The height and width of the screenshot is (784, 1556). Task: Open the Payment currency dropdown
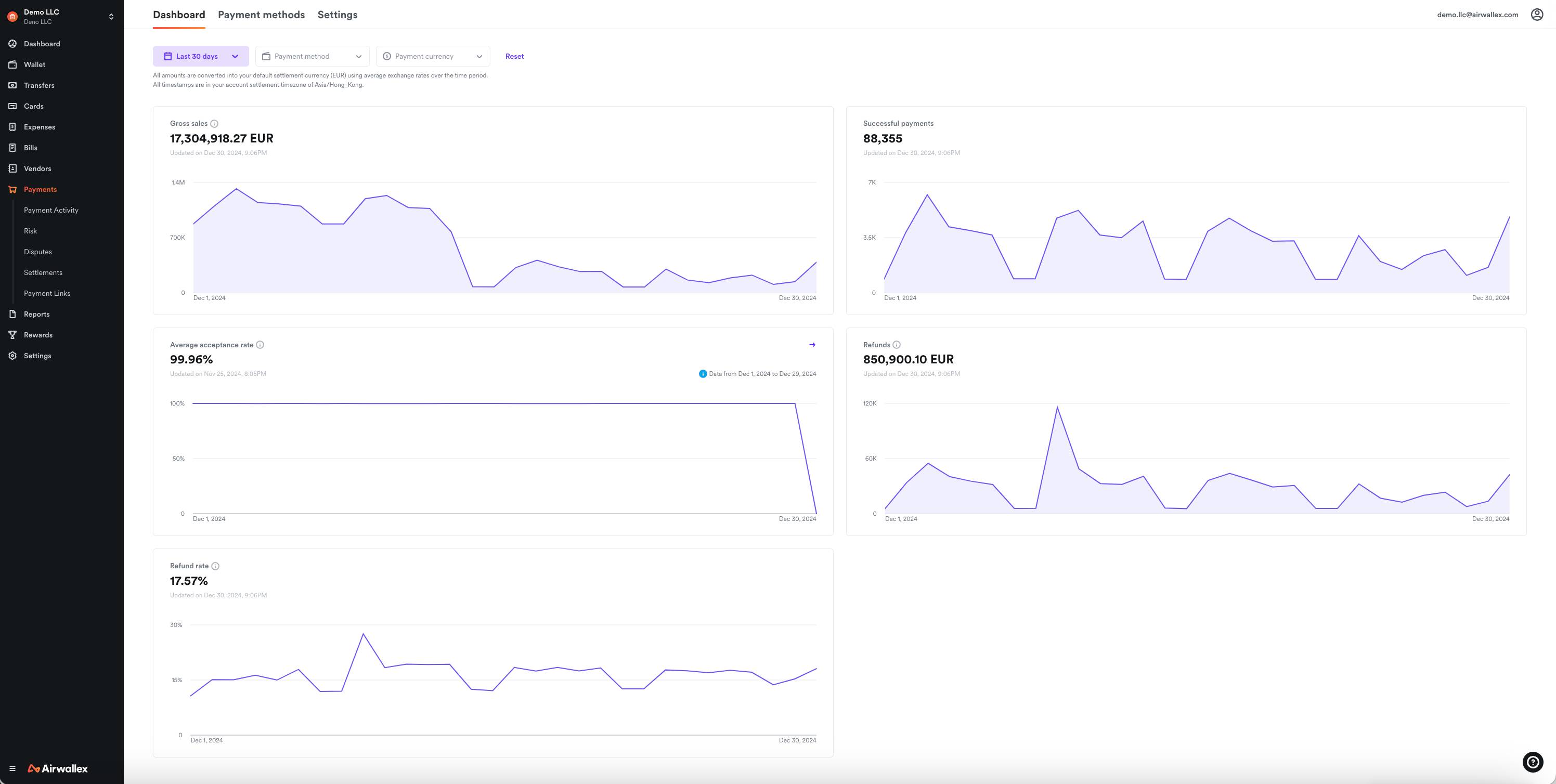pos(433,56)
